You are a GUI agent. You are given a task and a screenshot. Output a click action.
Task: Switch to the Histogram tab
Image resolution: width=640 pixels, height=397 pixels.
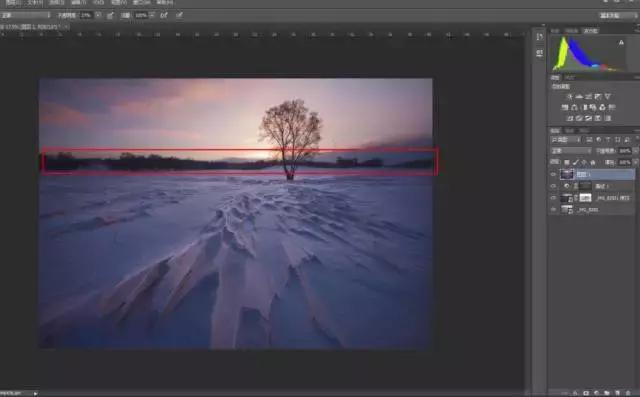point(591,31)
